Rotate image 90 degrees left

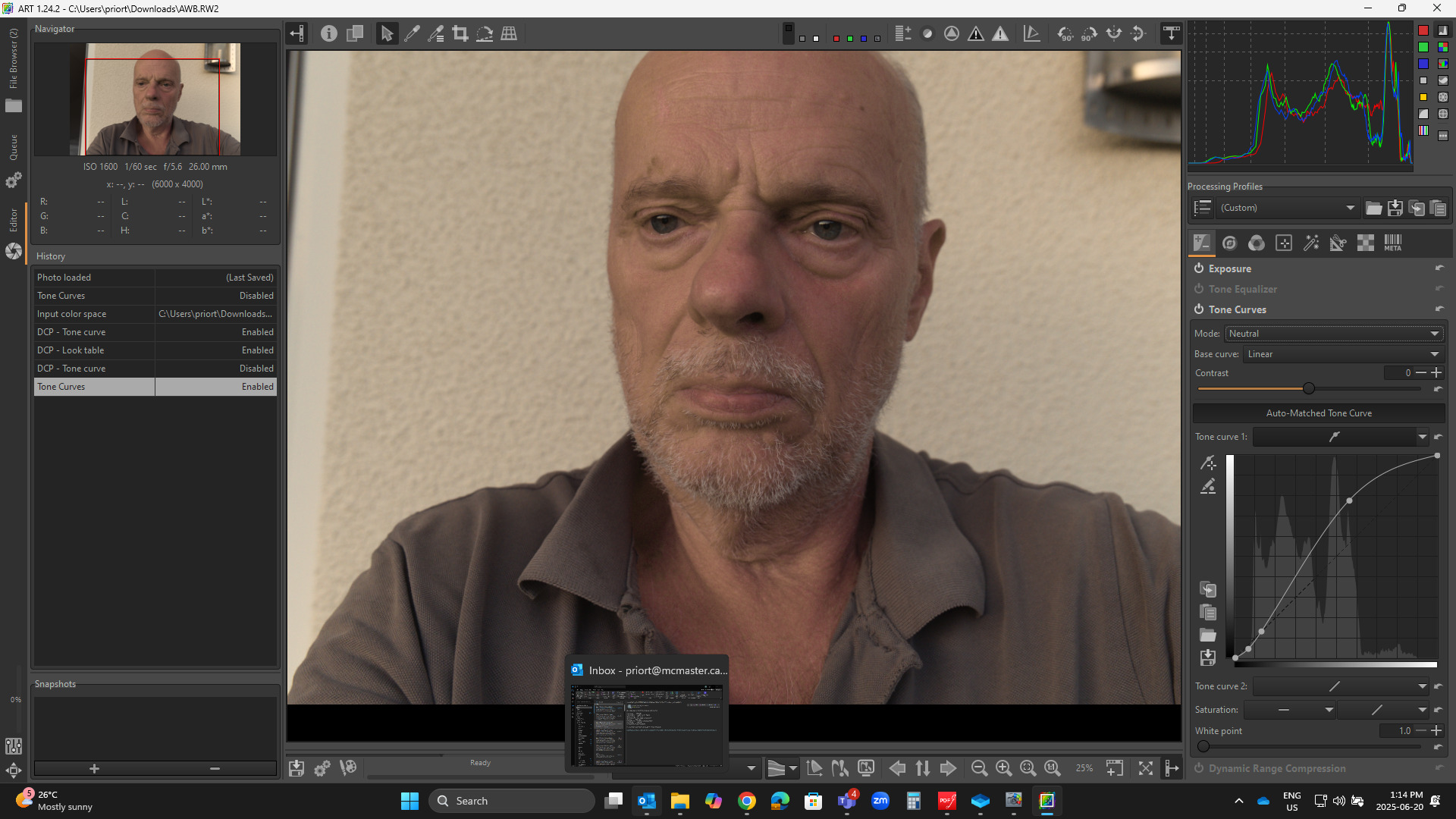(1065, 33)
